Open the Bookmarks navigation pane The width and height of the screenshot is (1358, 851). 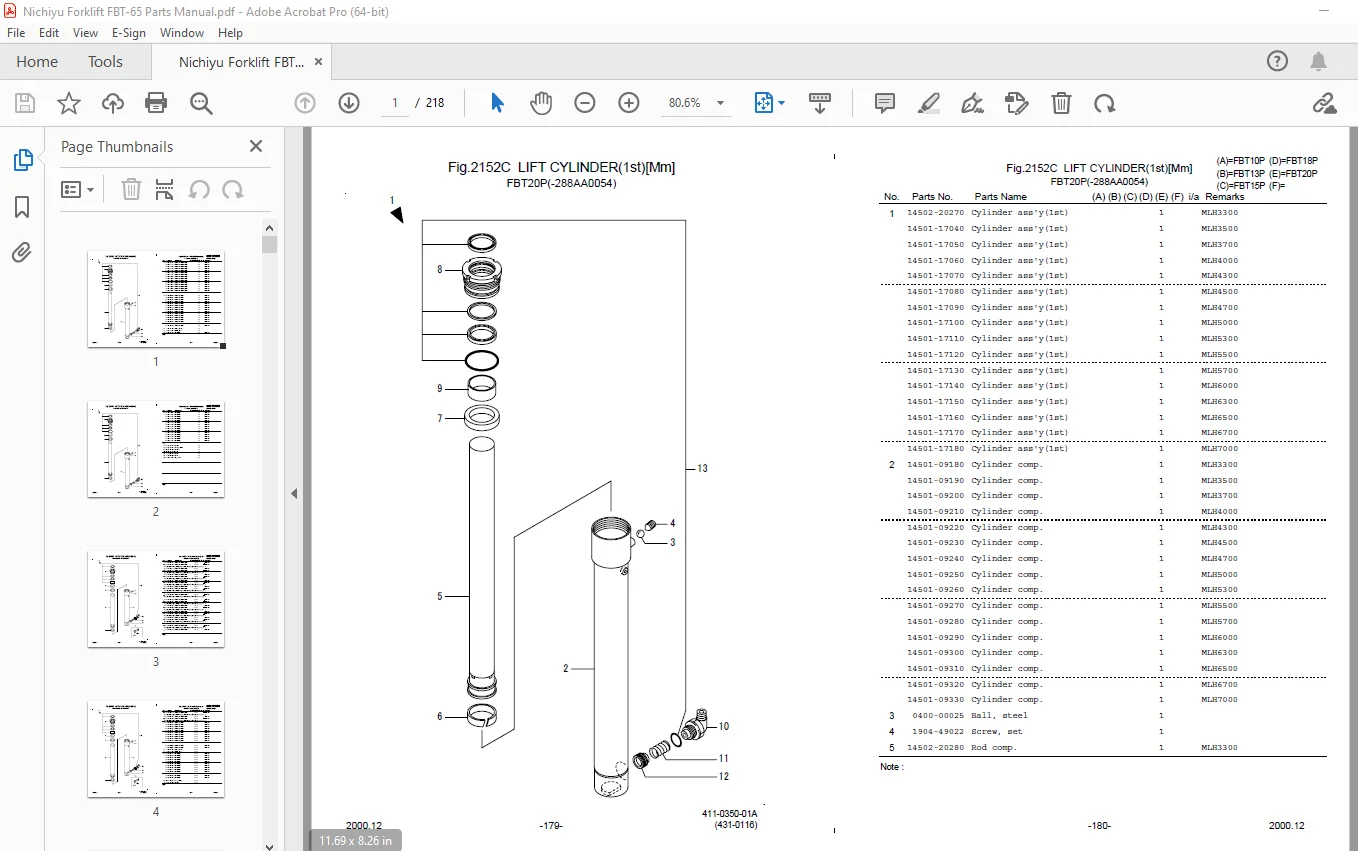(22, 207)
